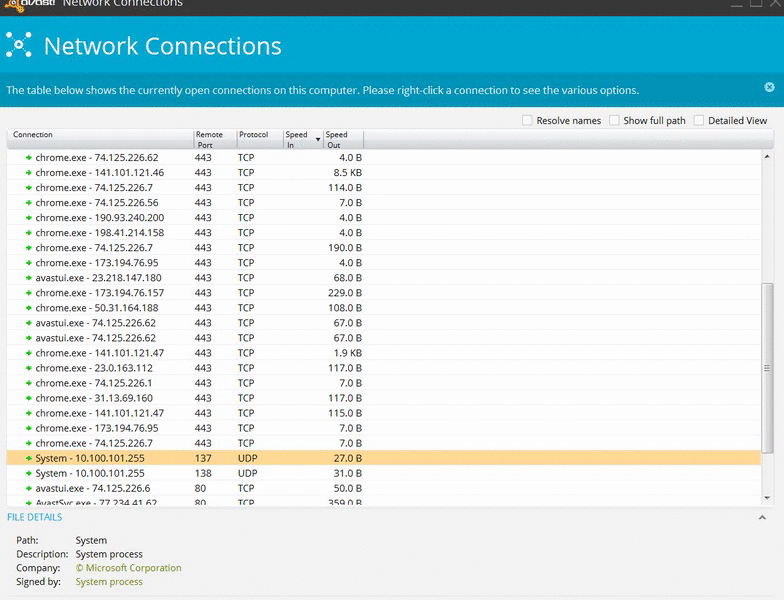The image size is (784, 600).
Task: Click the Avast logo in the title bar
Action: point(29,4)
